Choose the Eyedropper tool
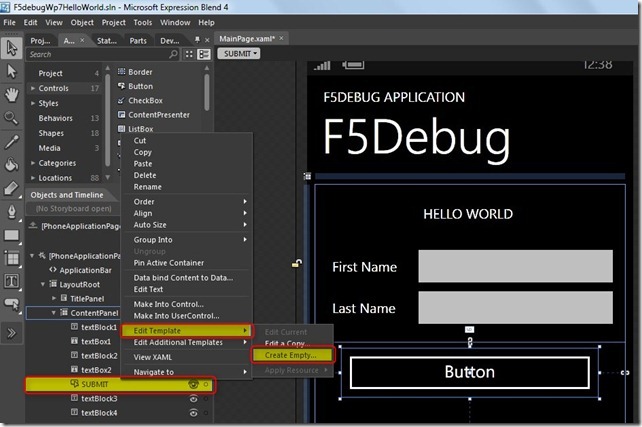This screenshot has height=427, width=642. (13, 142)
